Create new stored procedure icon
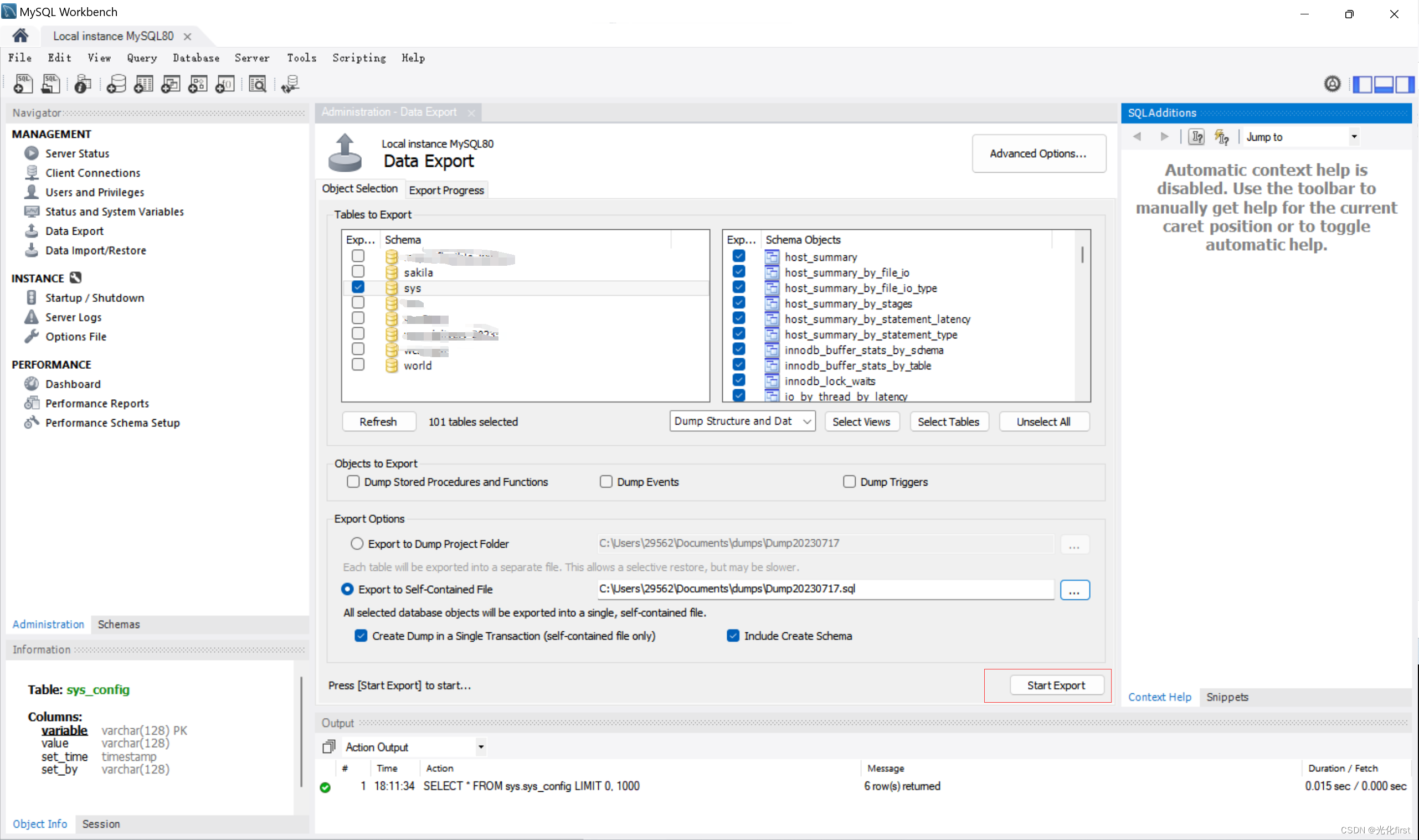 click(198, 84)
